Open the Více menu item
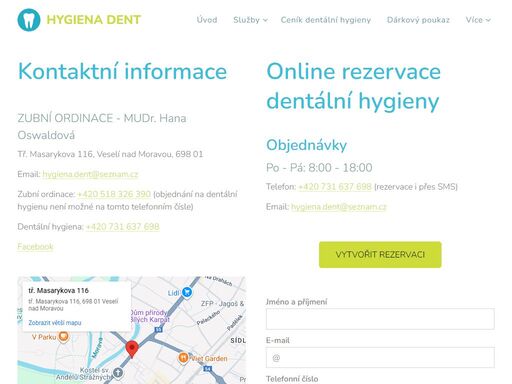This screenshot has height=384, width=512. pyautogui.click(x=474, y=20)
